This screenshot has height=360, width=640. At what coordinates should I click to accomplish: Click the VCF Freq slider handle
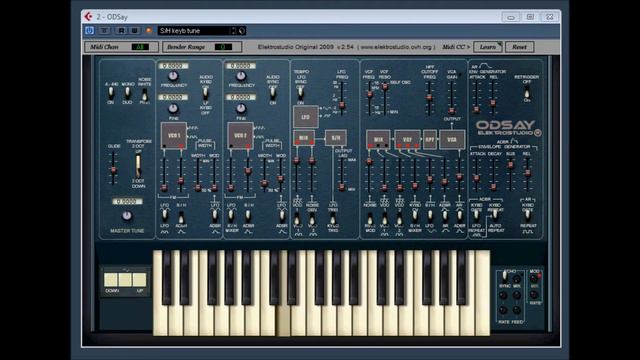pos(370,94)
